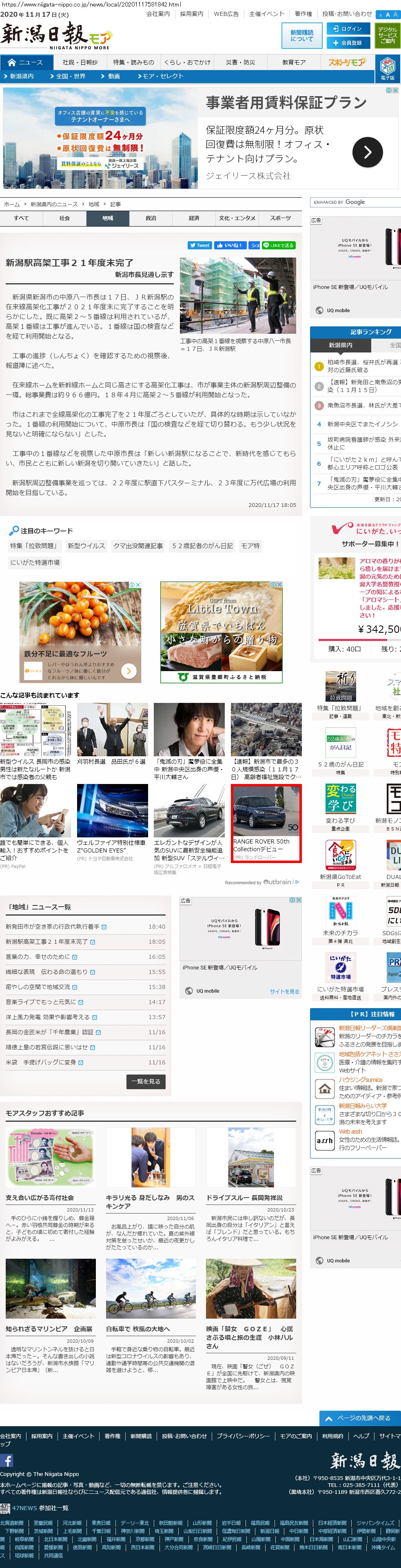Open the 災害・防災 menu item
401x1568 pixels.
tap(239, 62)
